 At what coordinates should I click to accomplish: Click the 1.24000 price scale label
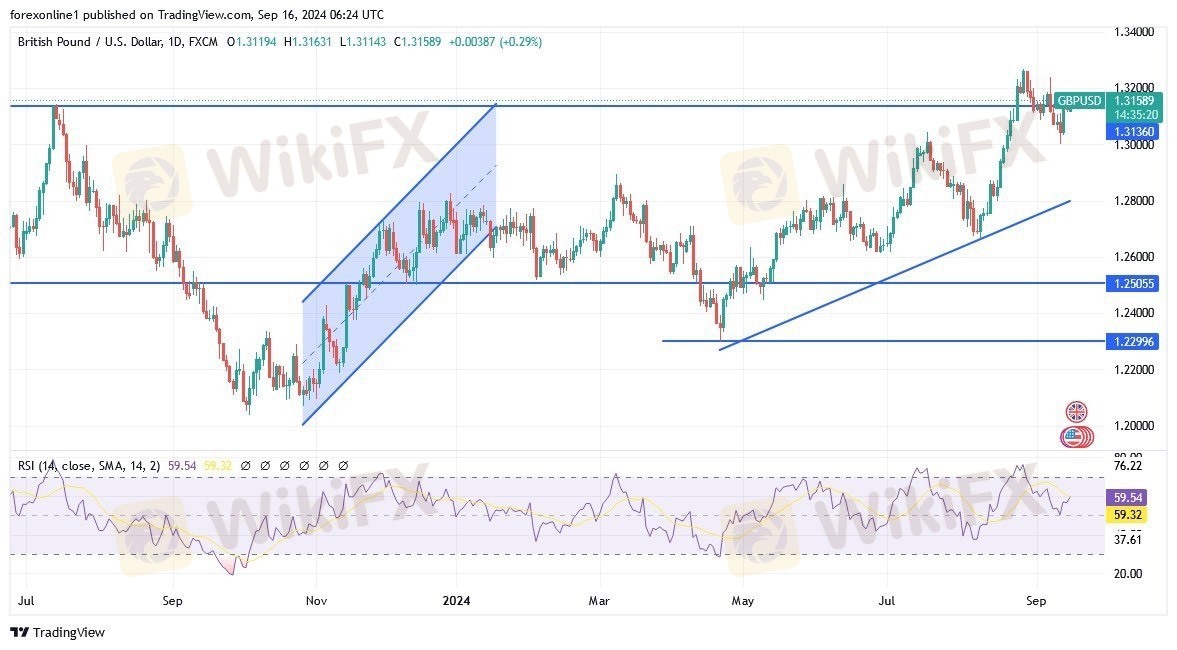click(1133, 313)
